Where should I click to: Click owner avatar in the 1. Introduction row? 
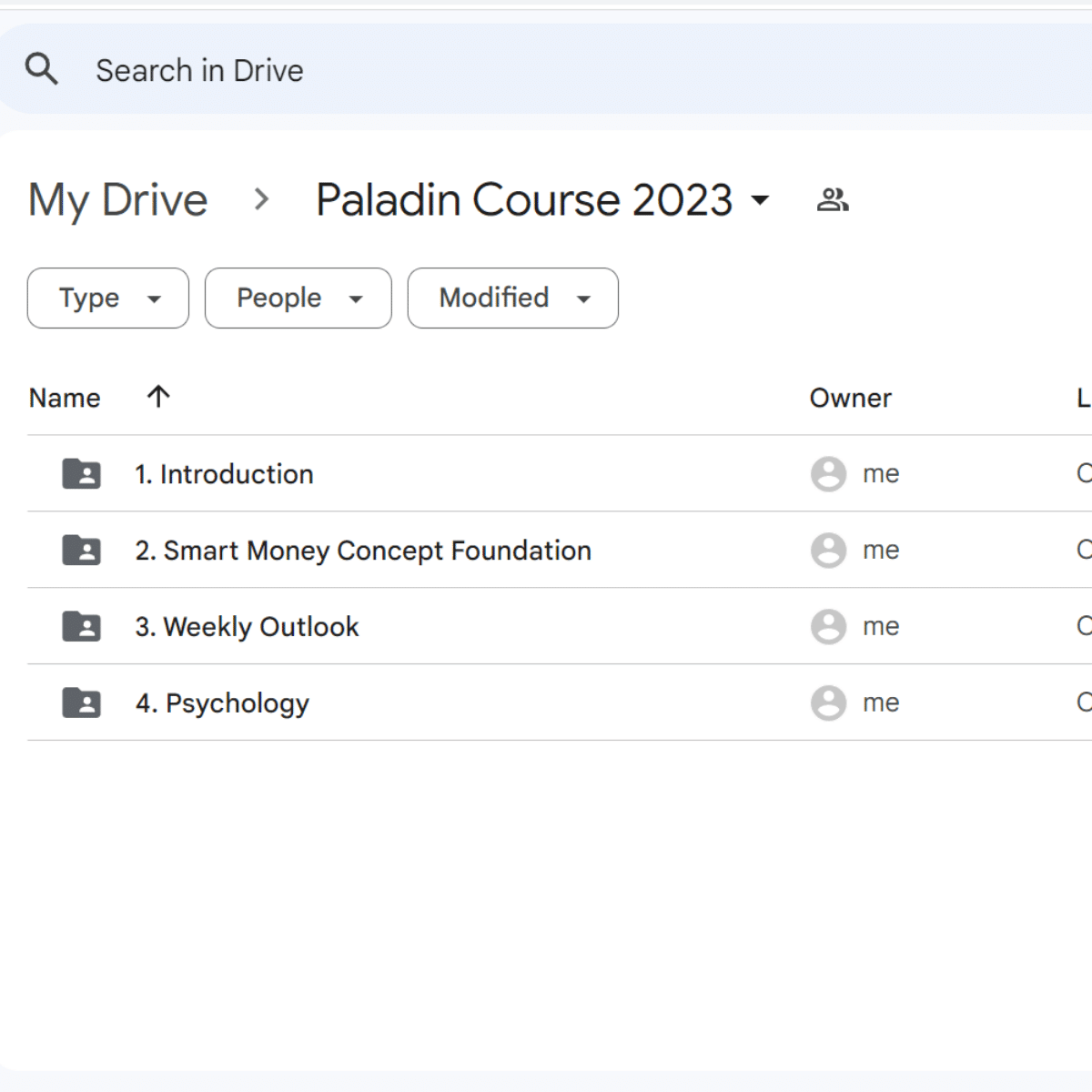828,474
